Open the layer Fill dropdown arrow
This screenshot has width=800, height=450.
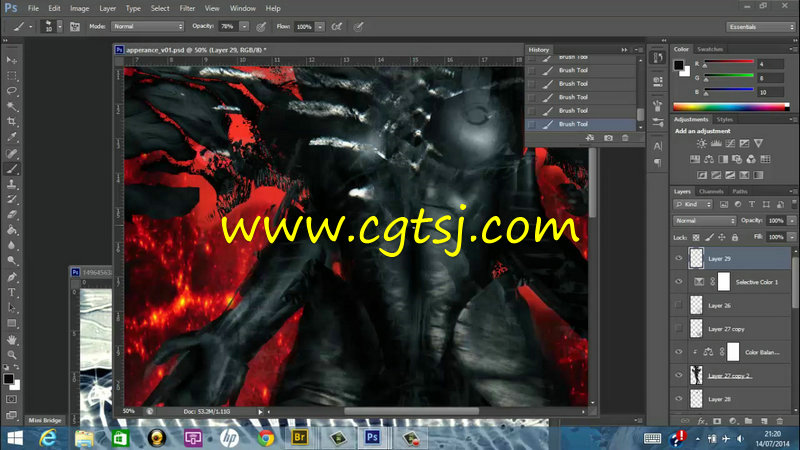pyautogui.click(x=791, y=237)
